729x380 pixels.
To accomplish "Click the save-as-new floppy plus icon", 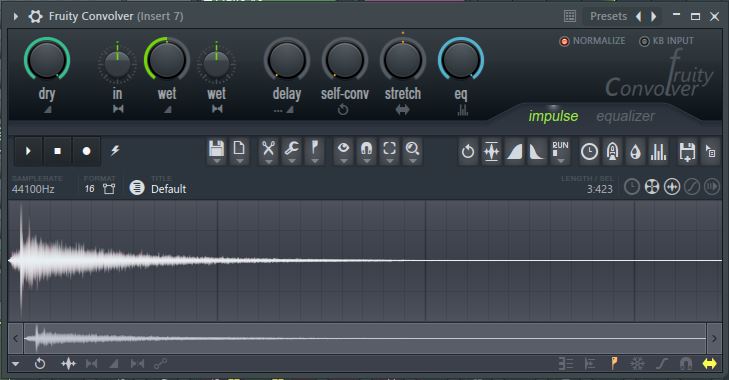I will coord(687,151).
